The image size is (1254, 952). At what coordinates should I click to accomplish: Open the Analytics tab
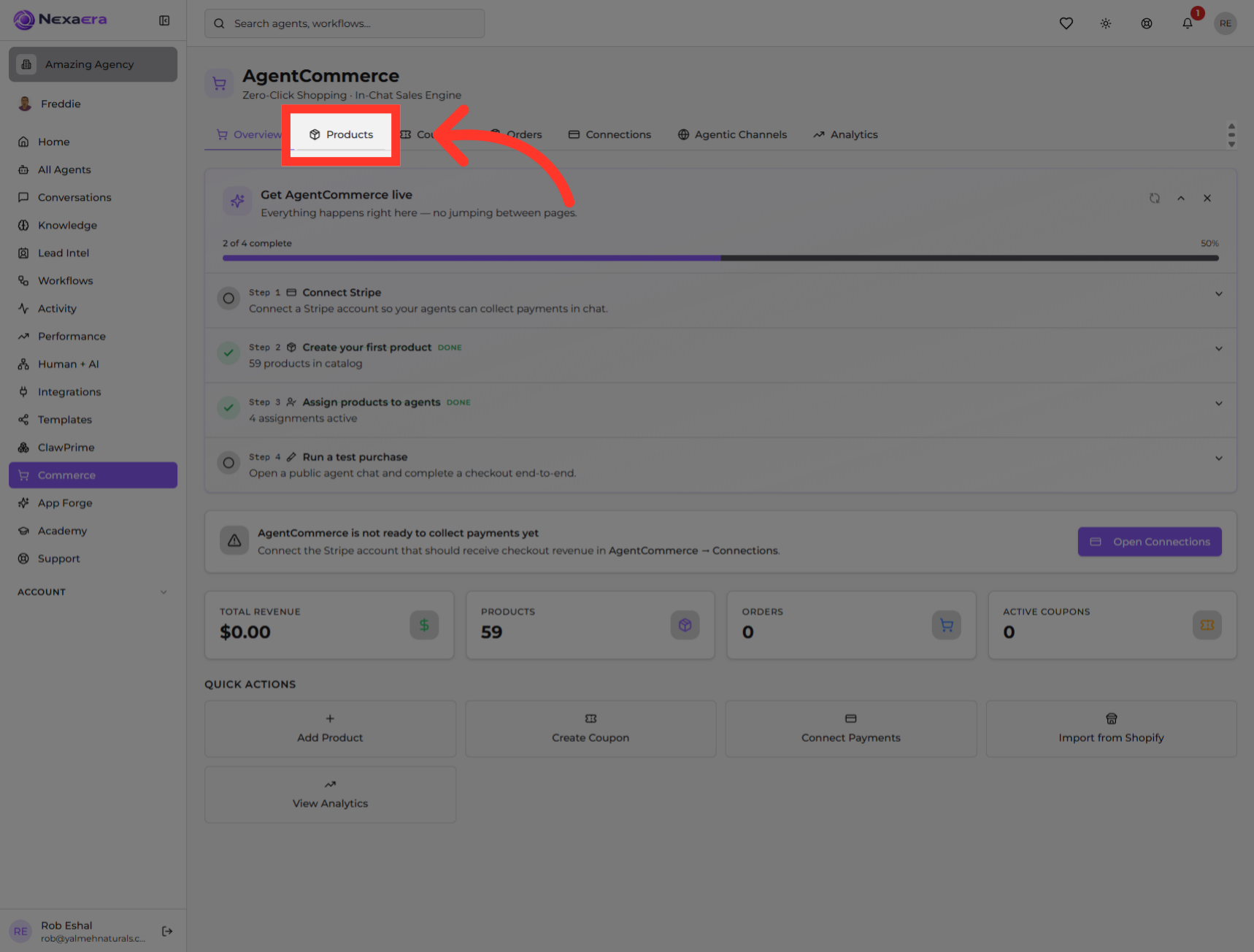click(x=845, y=134)
